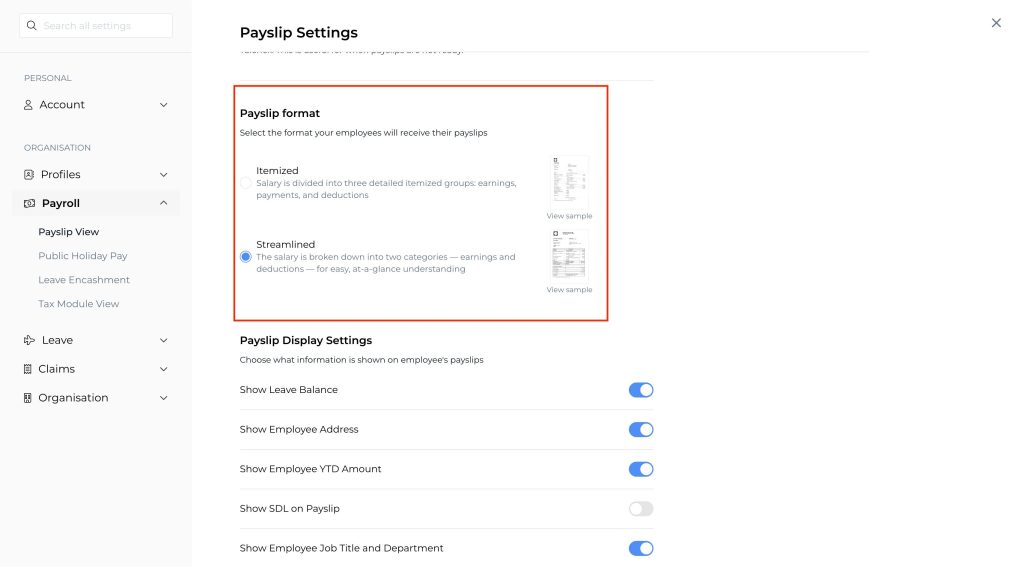
Task: View sample of Itemized payslip
Action: click(x=569, y=216)
